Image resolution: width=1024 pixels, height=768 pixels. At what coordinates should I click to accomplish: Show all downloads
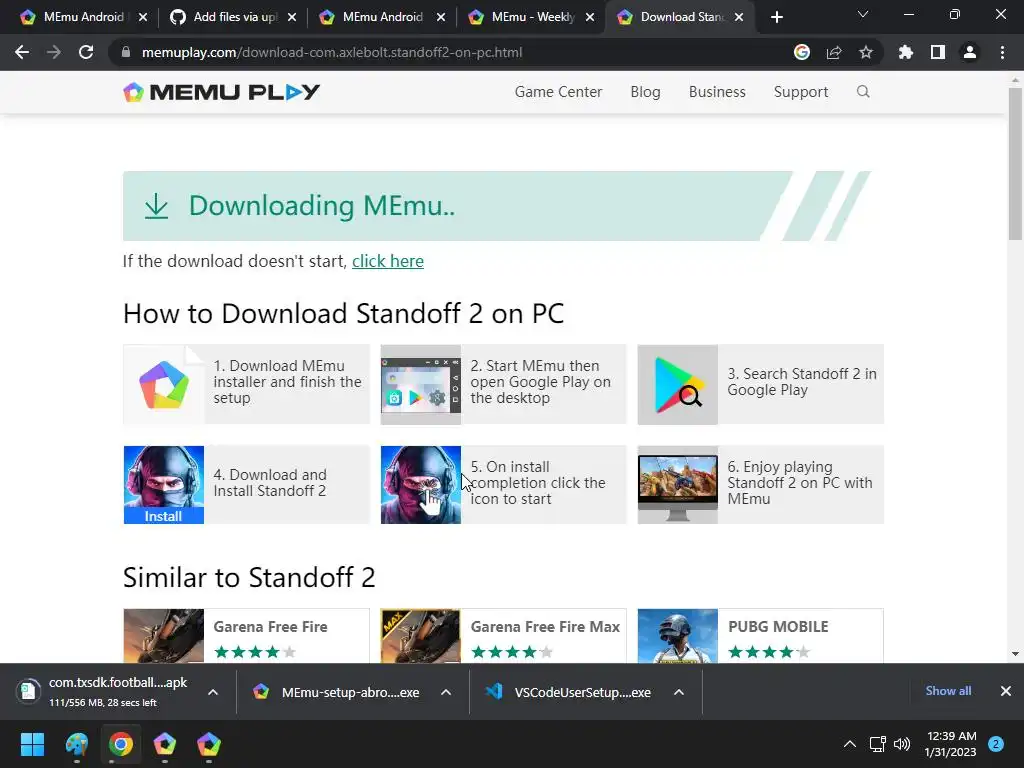point(948,691)
